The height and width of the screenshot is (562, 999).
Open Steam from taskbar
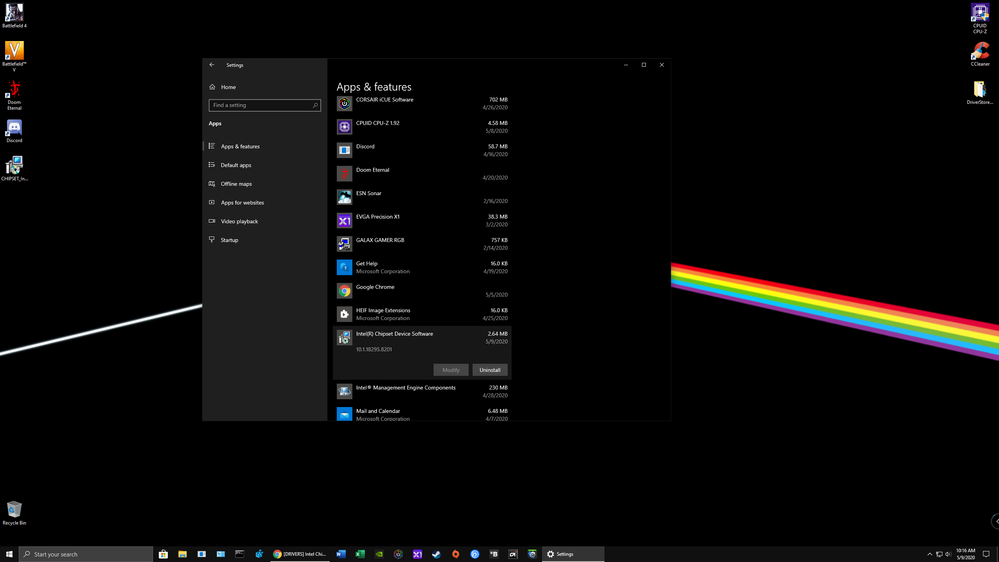click(436, 554)
